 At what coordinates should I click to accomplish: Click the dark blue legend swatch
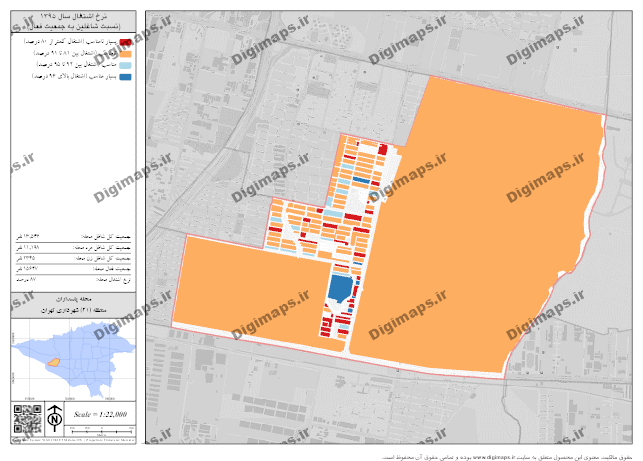[125, 77]
